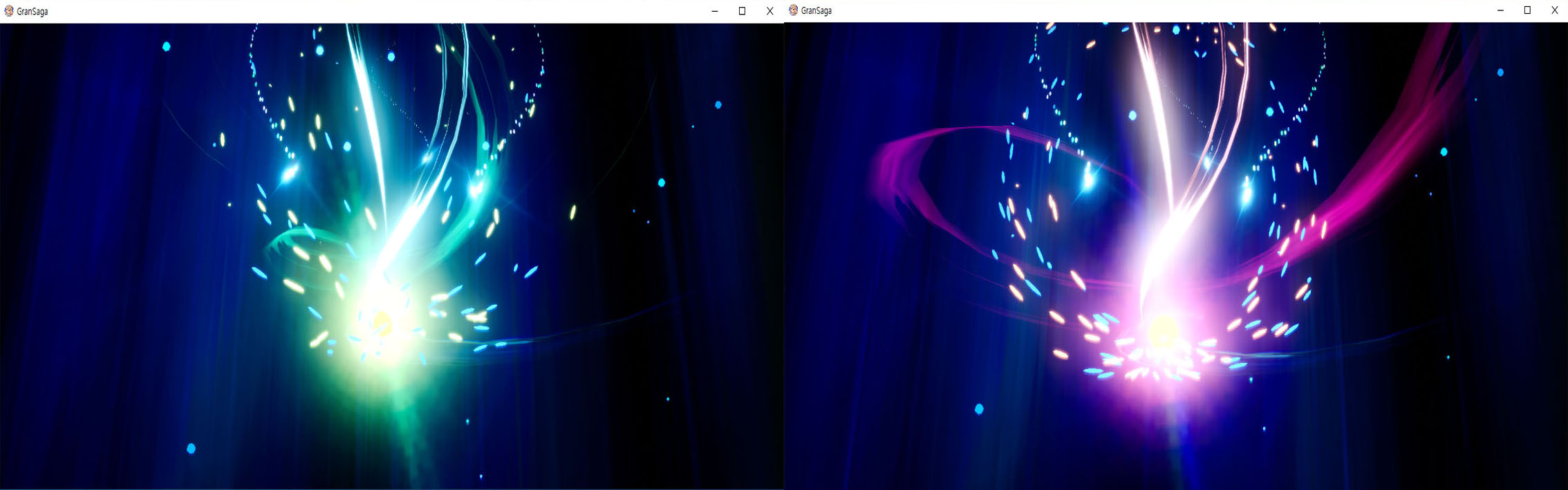Click the yellow orb in the pink burst (right window)

click(x=1164, y=332)
